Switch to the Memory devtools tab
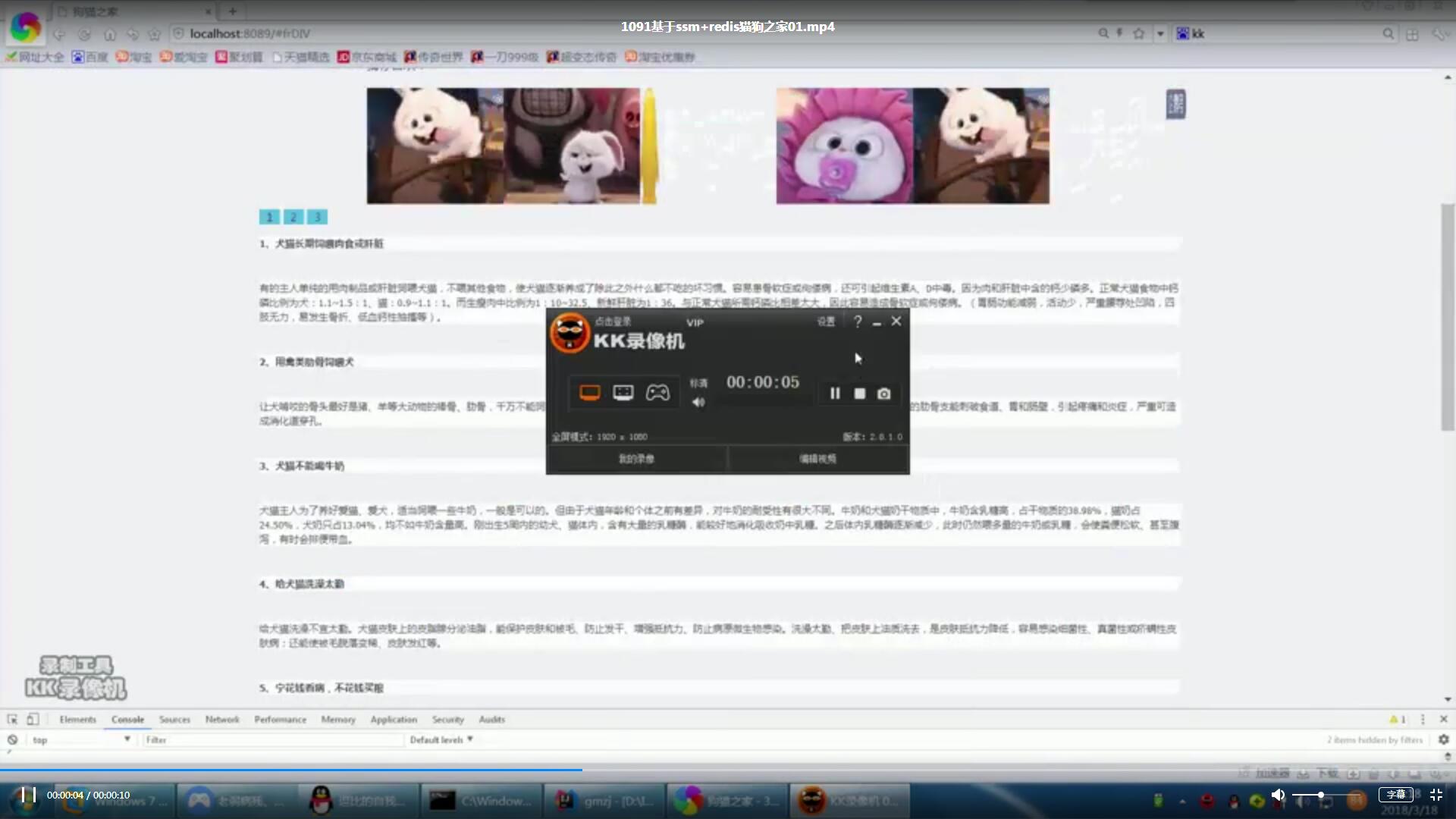1456x819 pixels. point(338,719)
